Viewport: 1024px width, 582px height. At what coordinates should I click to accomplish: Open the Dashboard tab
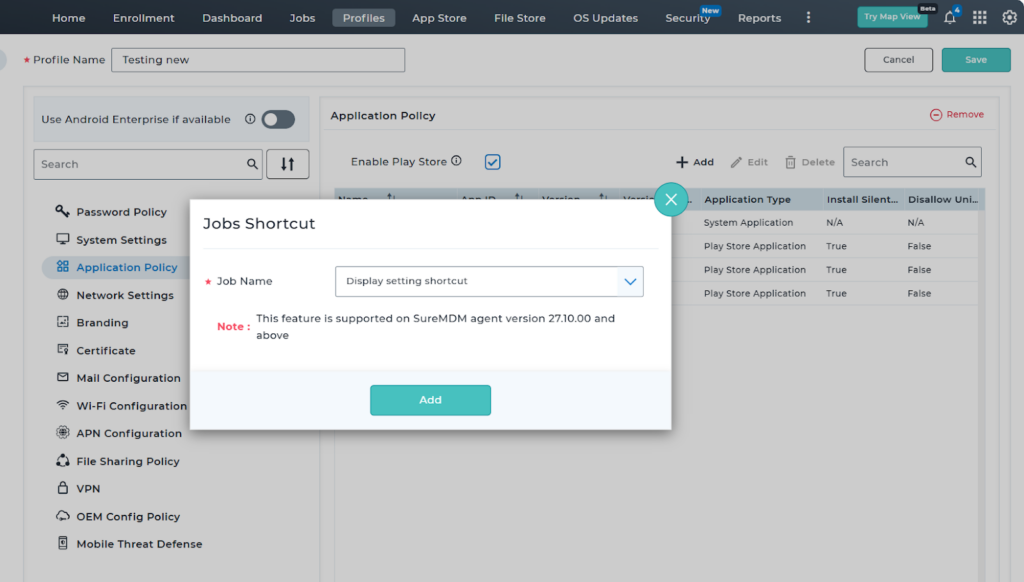point(232,18)
